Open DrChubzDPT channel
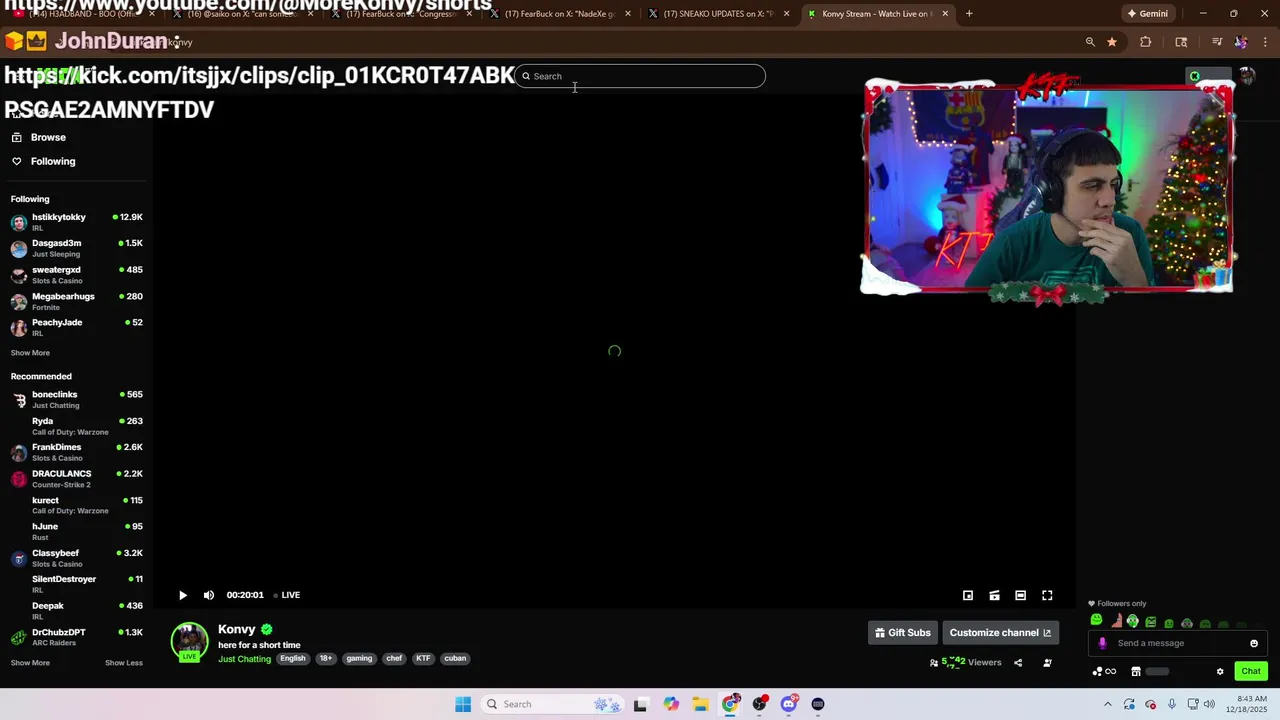1280x720 pixels. click(x=76, y=637)
